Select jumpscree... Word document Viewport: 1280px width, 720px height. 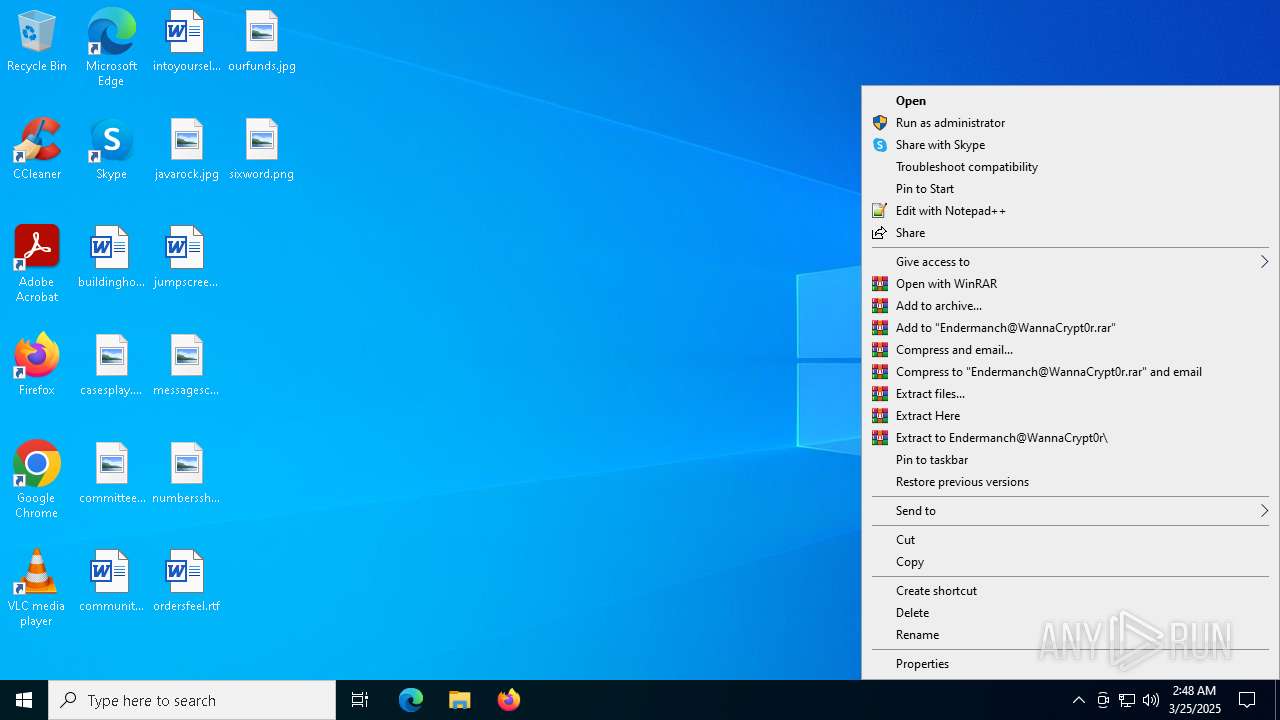tap(186, 258)
